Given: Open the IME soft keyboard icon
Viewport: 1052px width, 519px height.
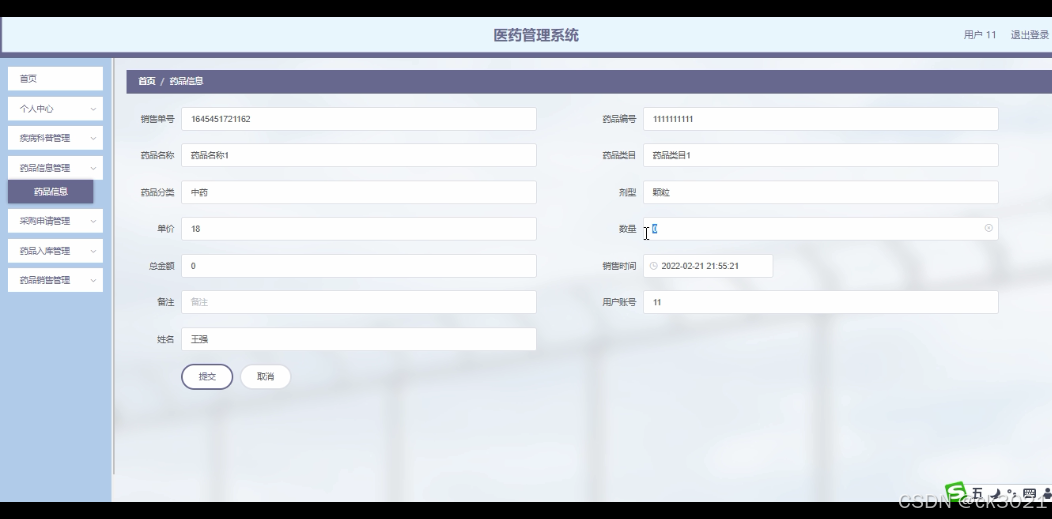Looking at the screenshot, I should pos(1029,494).
